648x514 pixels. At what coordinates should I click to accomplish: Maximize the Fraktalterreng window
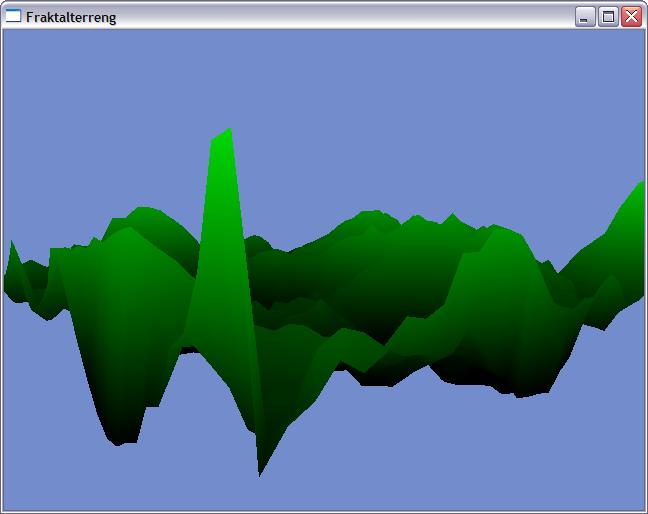[608, 17]
